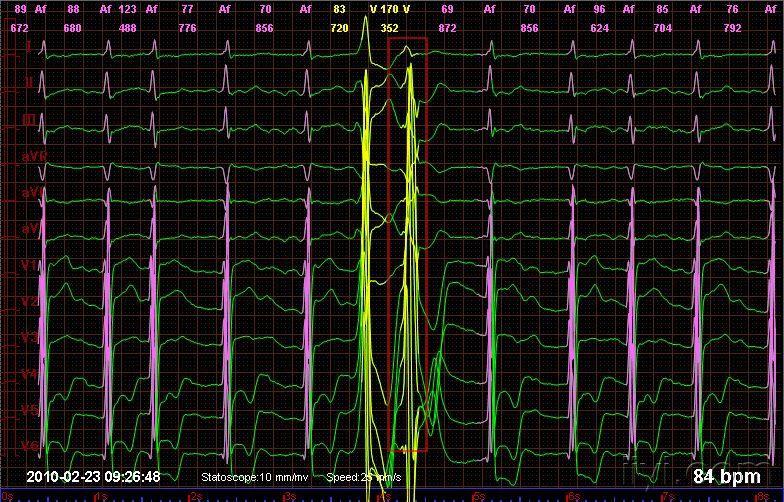Select the 792 RR interval value
This screenshot has width=784, height=502.
click(732, 28)
